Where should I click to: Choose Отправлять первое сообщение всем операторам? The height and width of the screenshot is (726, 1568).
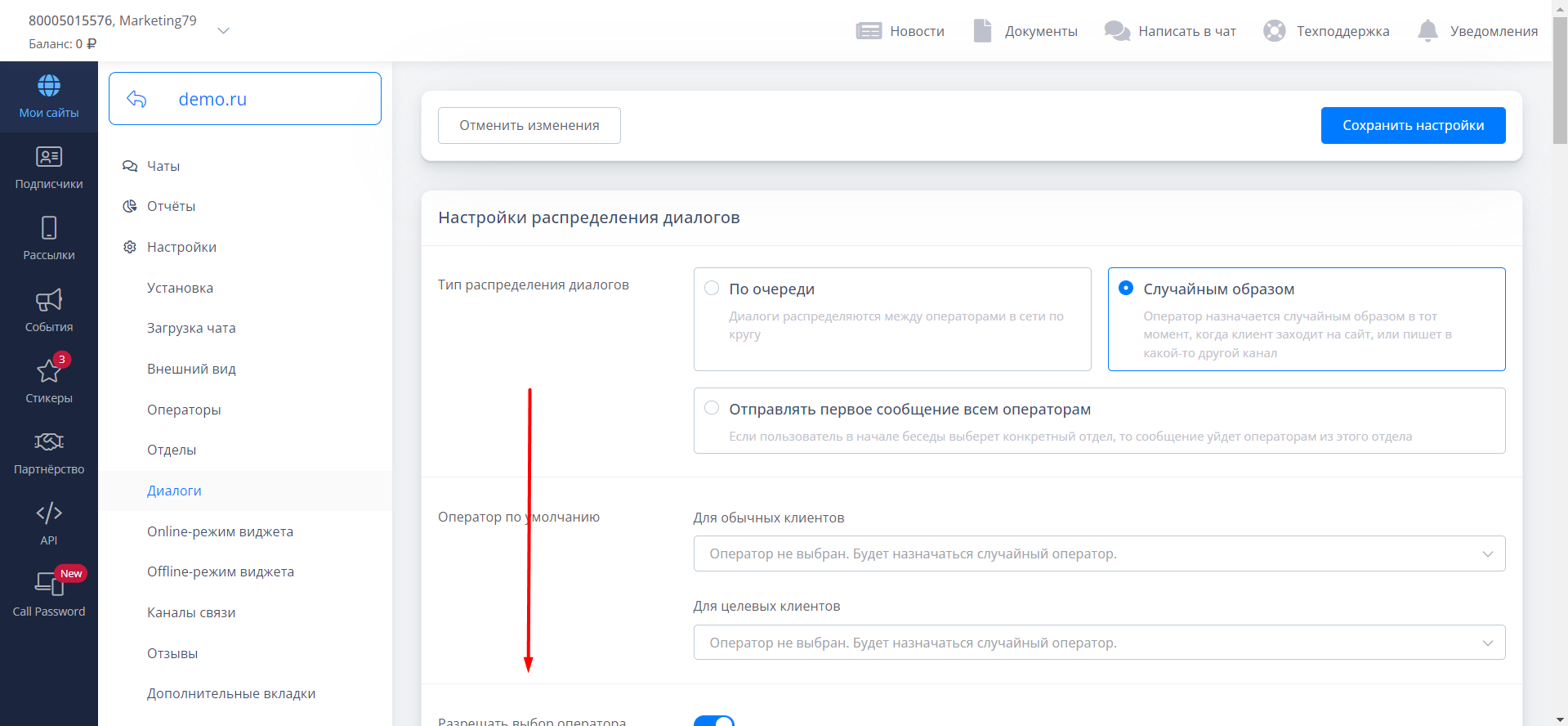(712, 409)
